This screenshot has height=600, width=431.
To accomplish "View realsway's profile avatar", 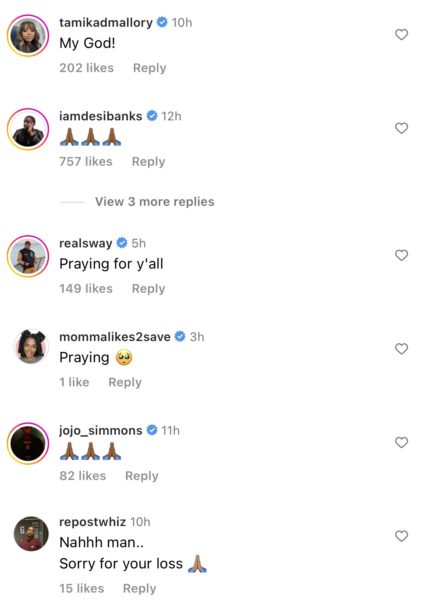I will 28,256.
